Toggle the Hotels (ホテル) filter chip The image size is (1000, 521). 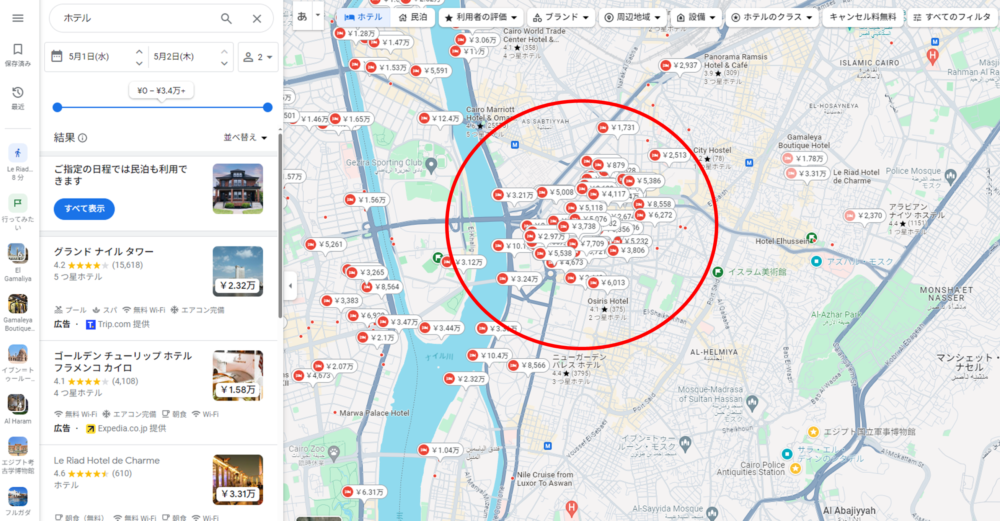(x=362, y=17)
